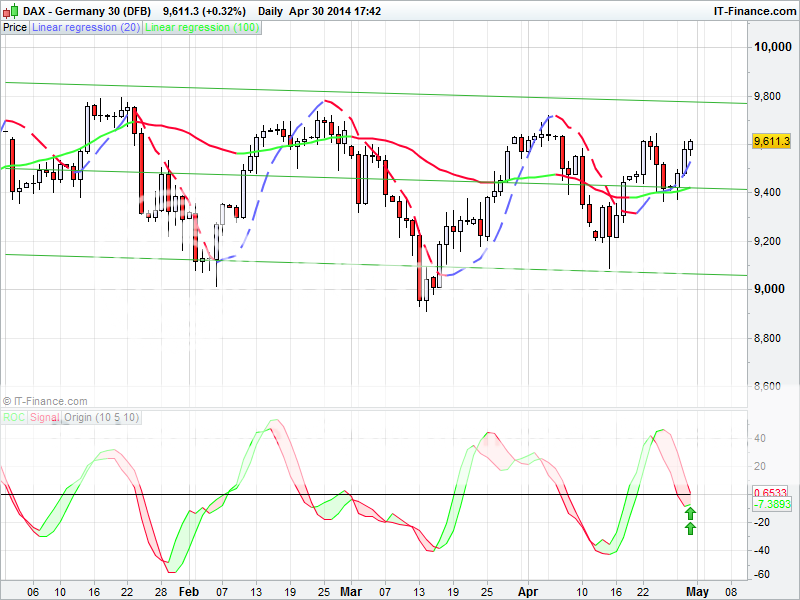
Task: Click the © IT-Finance.com copyright text
Action: pyautogui.click(x=45, y=401)
